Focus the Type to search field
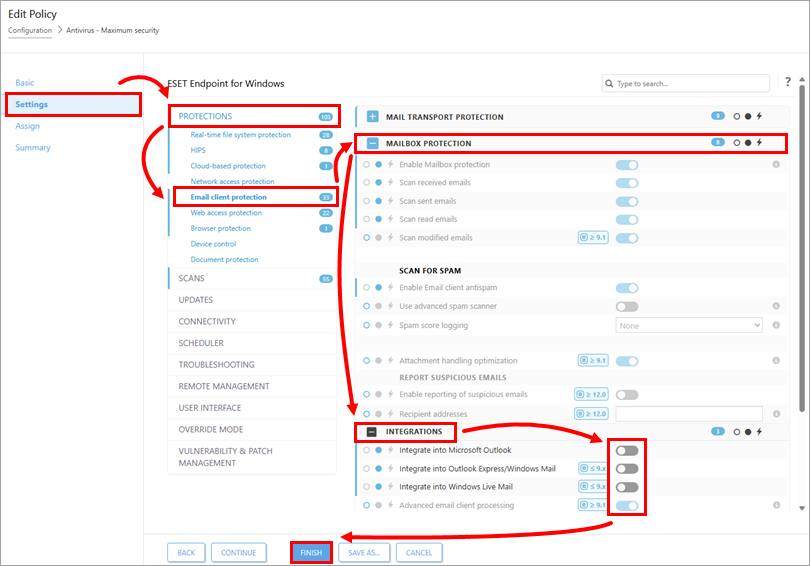This screenshot has width=810, height=566. point(686,83)
